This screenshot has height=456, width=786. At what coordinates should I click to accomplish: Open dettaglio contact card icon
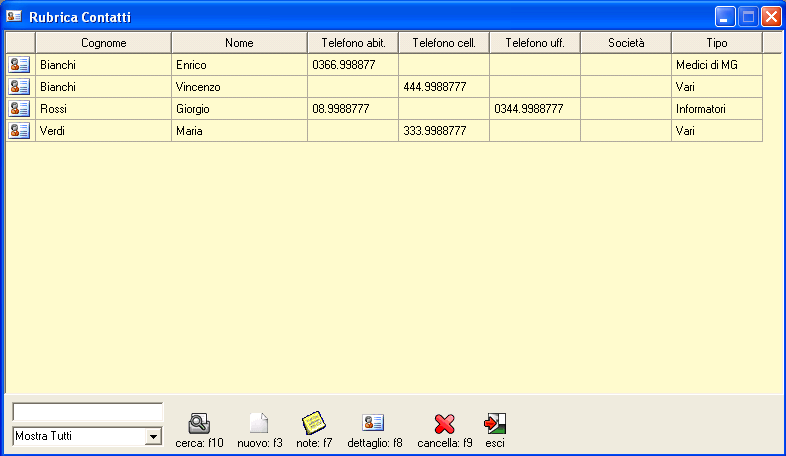click(374, 424)
